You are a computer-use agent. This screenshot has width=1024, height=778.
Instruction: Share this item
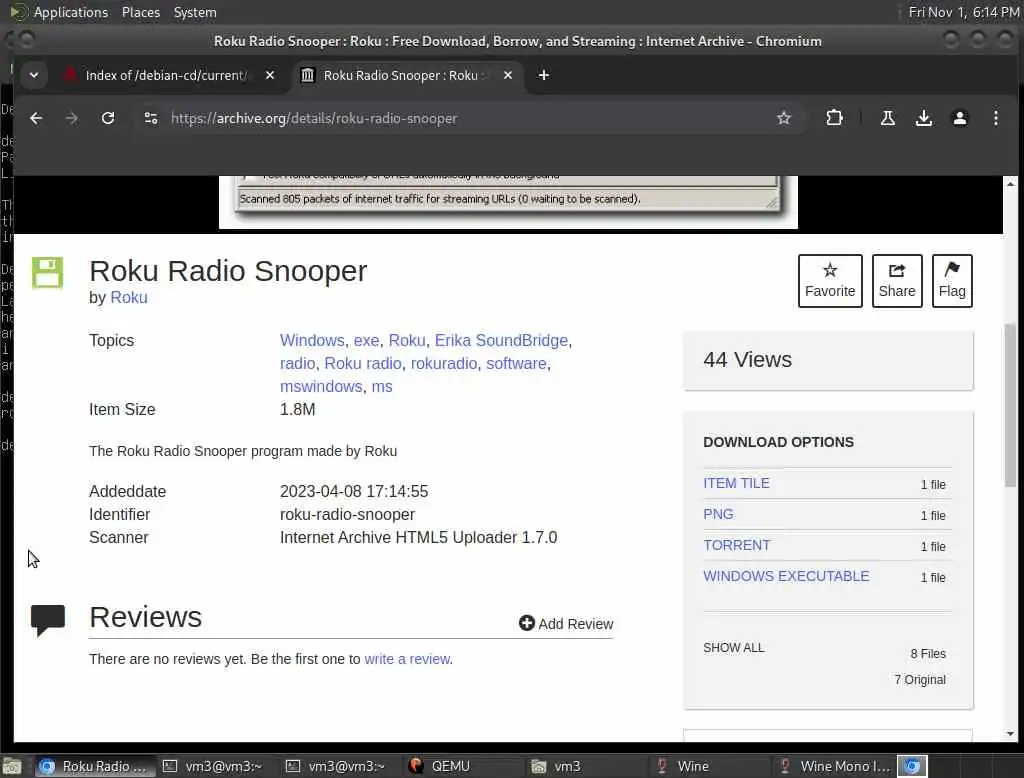(x=897, y=281)
